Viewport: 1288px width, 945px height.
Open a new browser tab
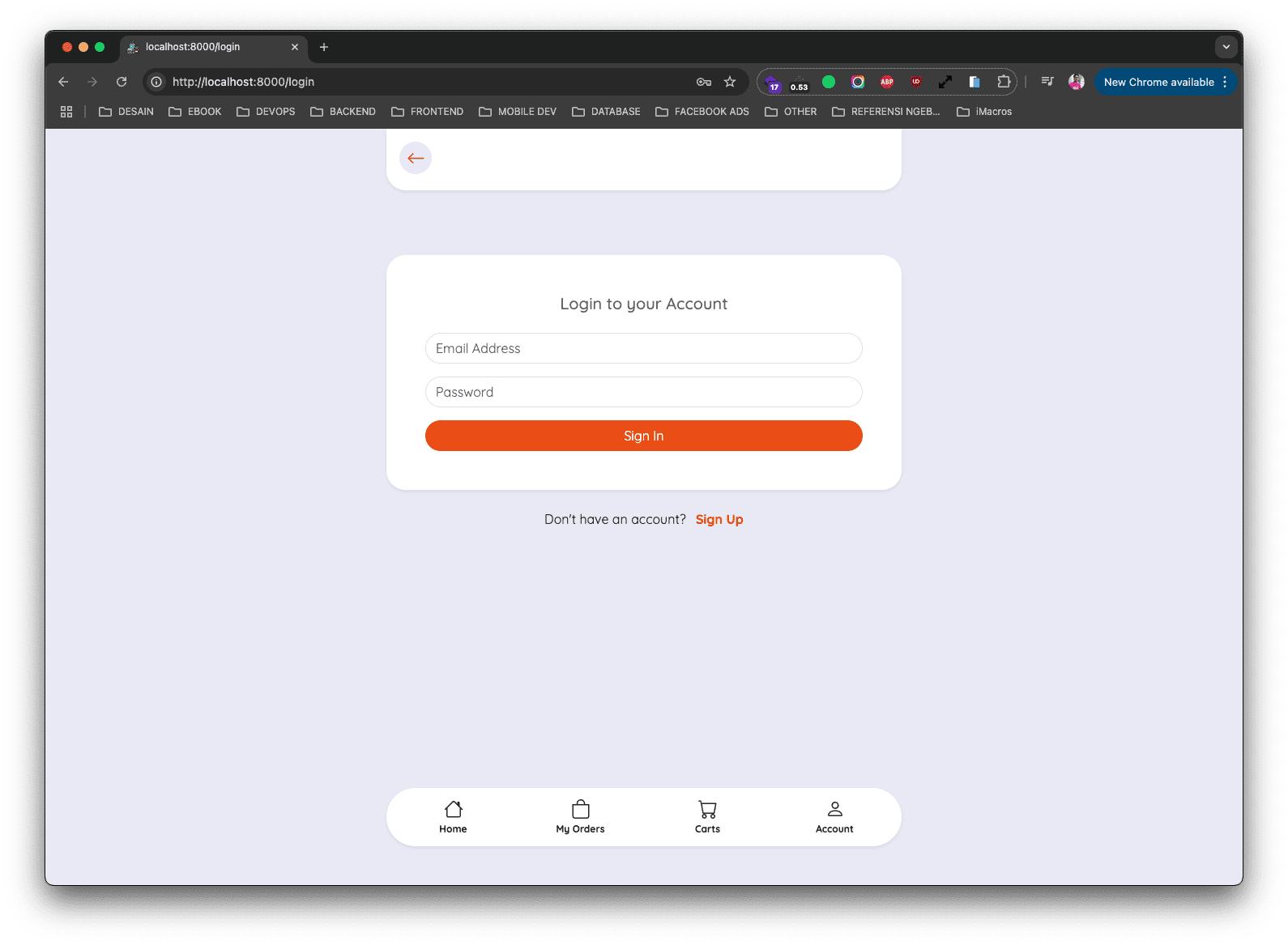click(x=324, y=47)
